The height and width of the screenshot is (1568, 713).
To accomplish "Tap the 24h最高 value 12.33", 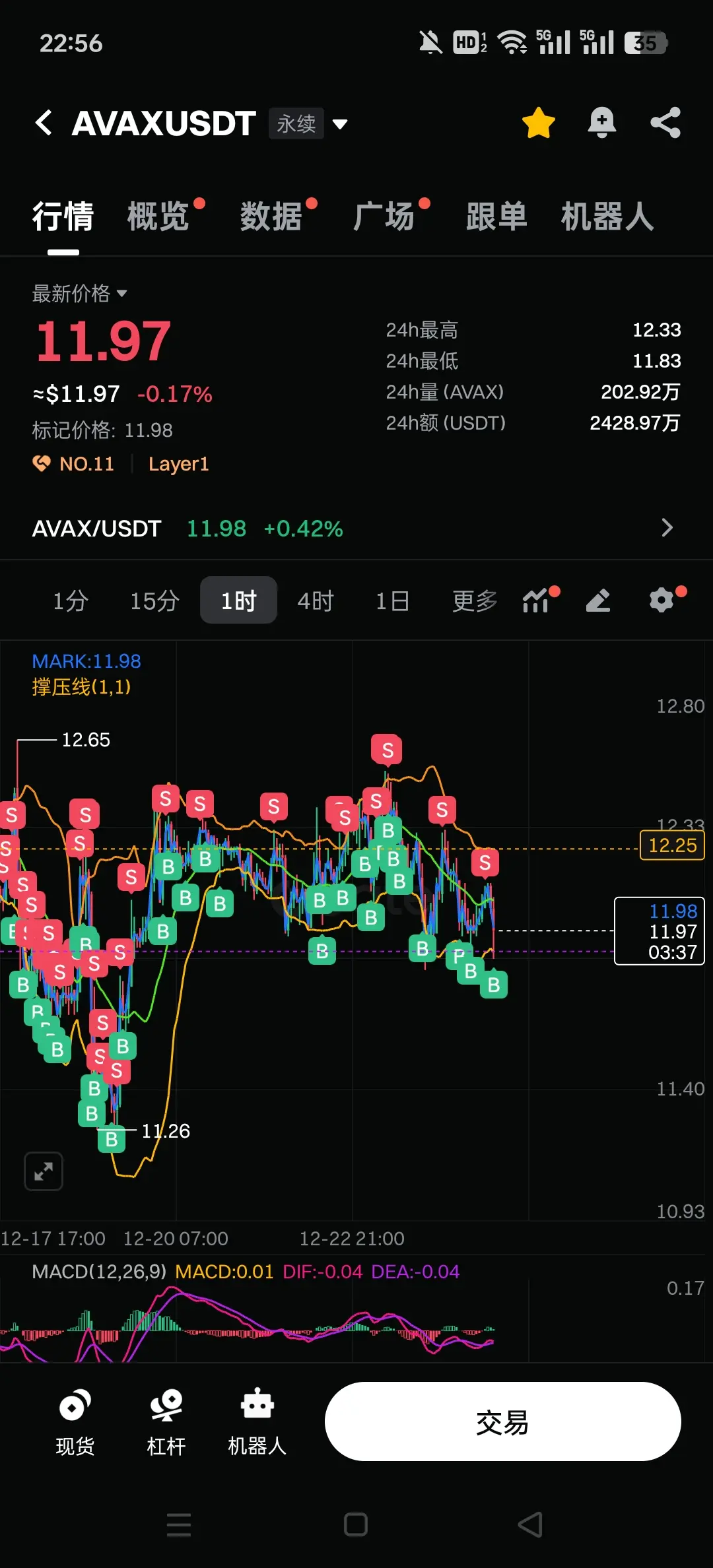I will 657,330.
